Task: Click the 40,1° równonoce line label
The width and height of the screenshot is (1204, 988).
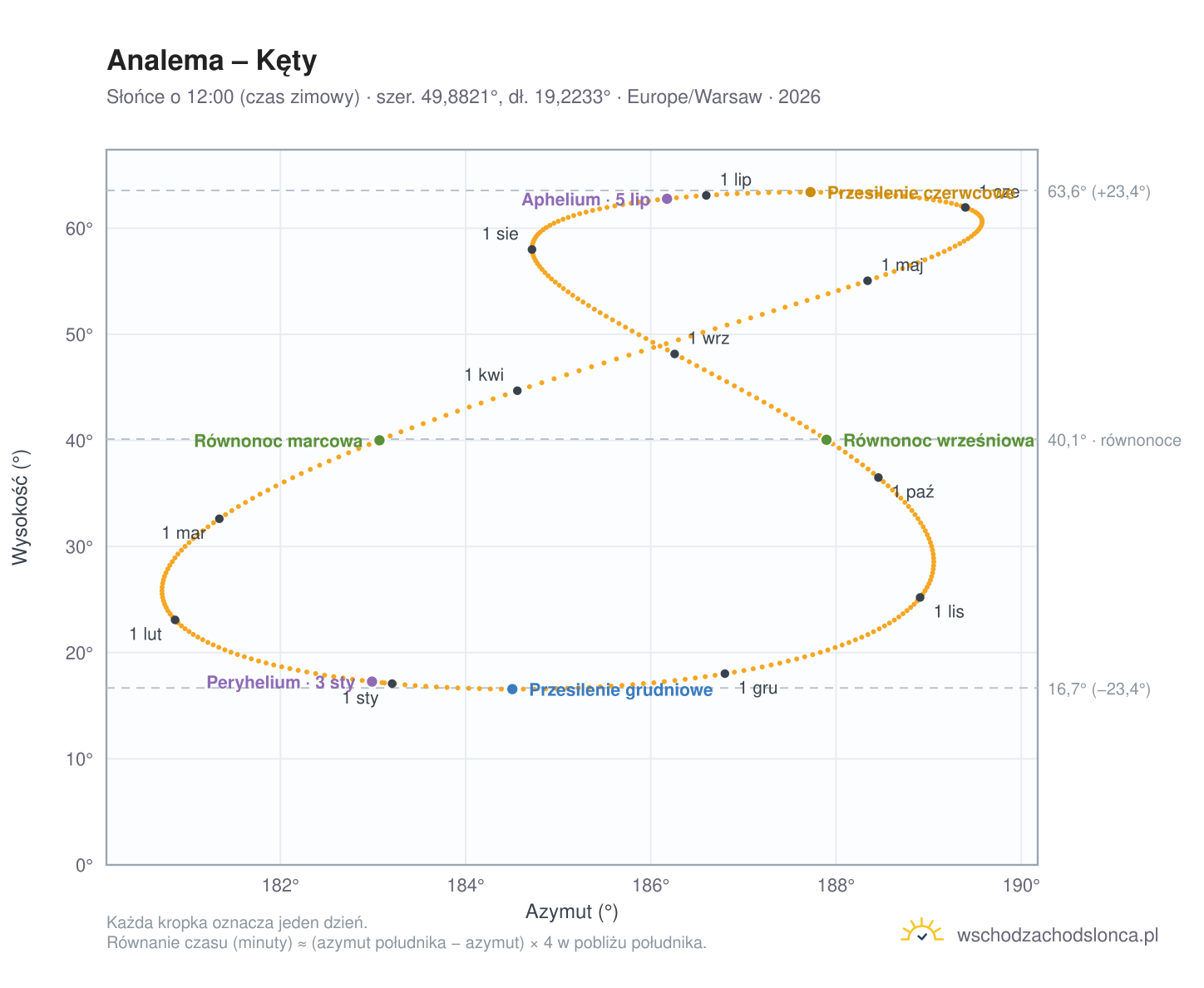Action: tap(1114, 440)
